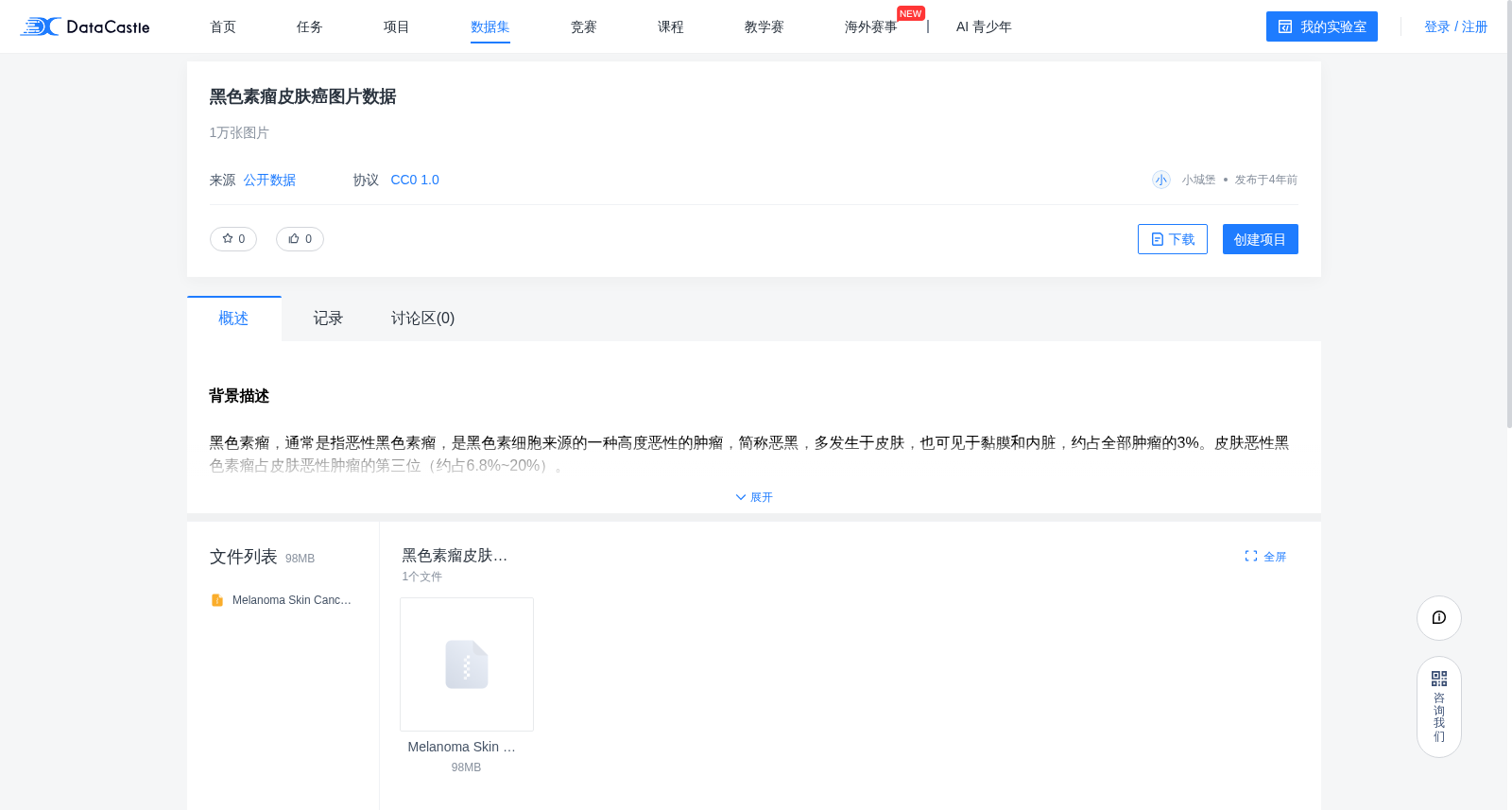This screenshot has height=810, width=1512.
Task: Open 竞赛 navigation item
Action: (x=584, y=26)
